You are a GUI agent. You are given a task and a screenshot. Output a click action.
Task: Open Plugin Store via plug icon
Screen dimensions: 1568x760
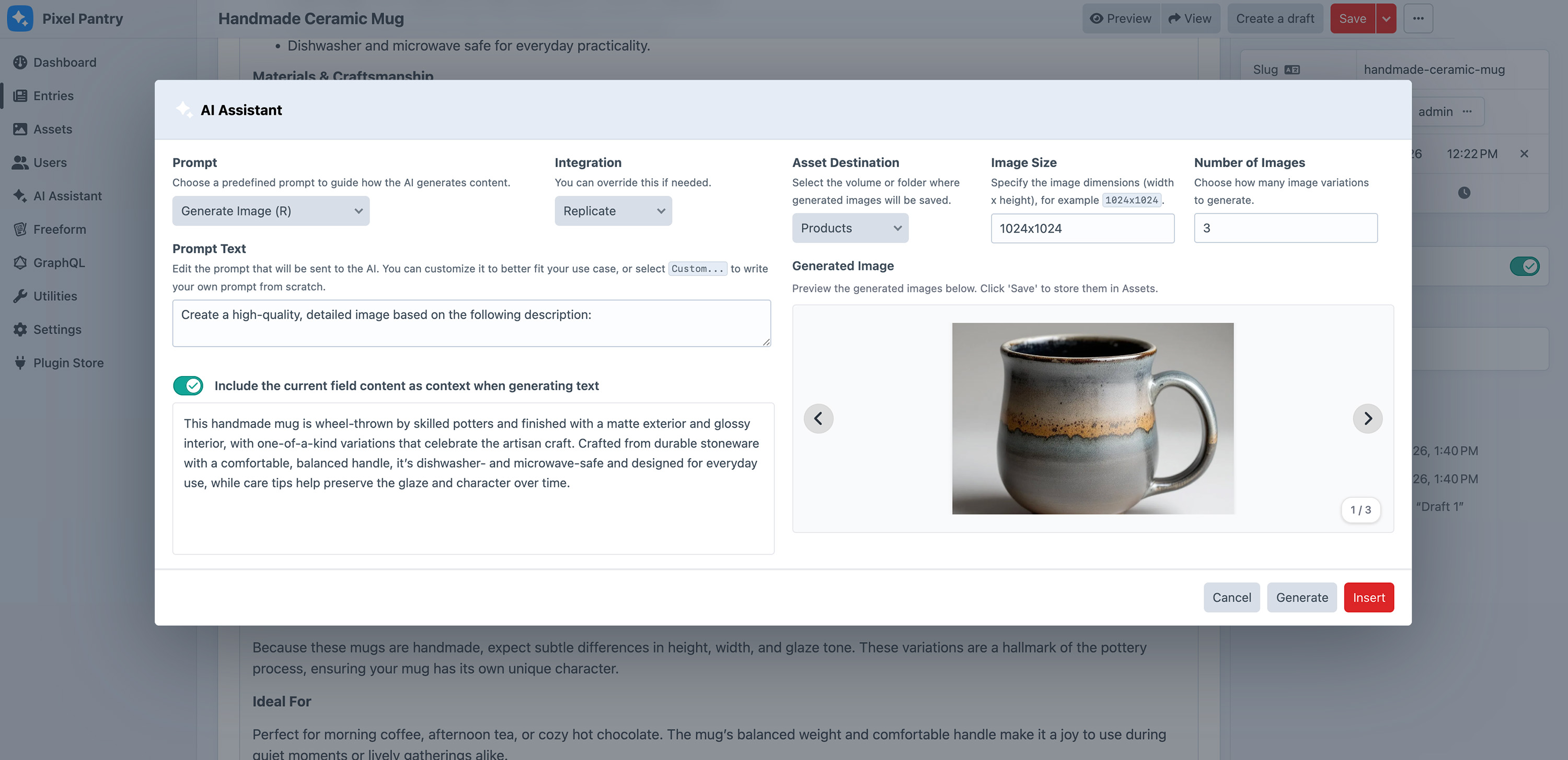[20, 363]
